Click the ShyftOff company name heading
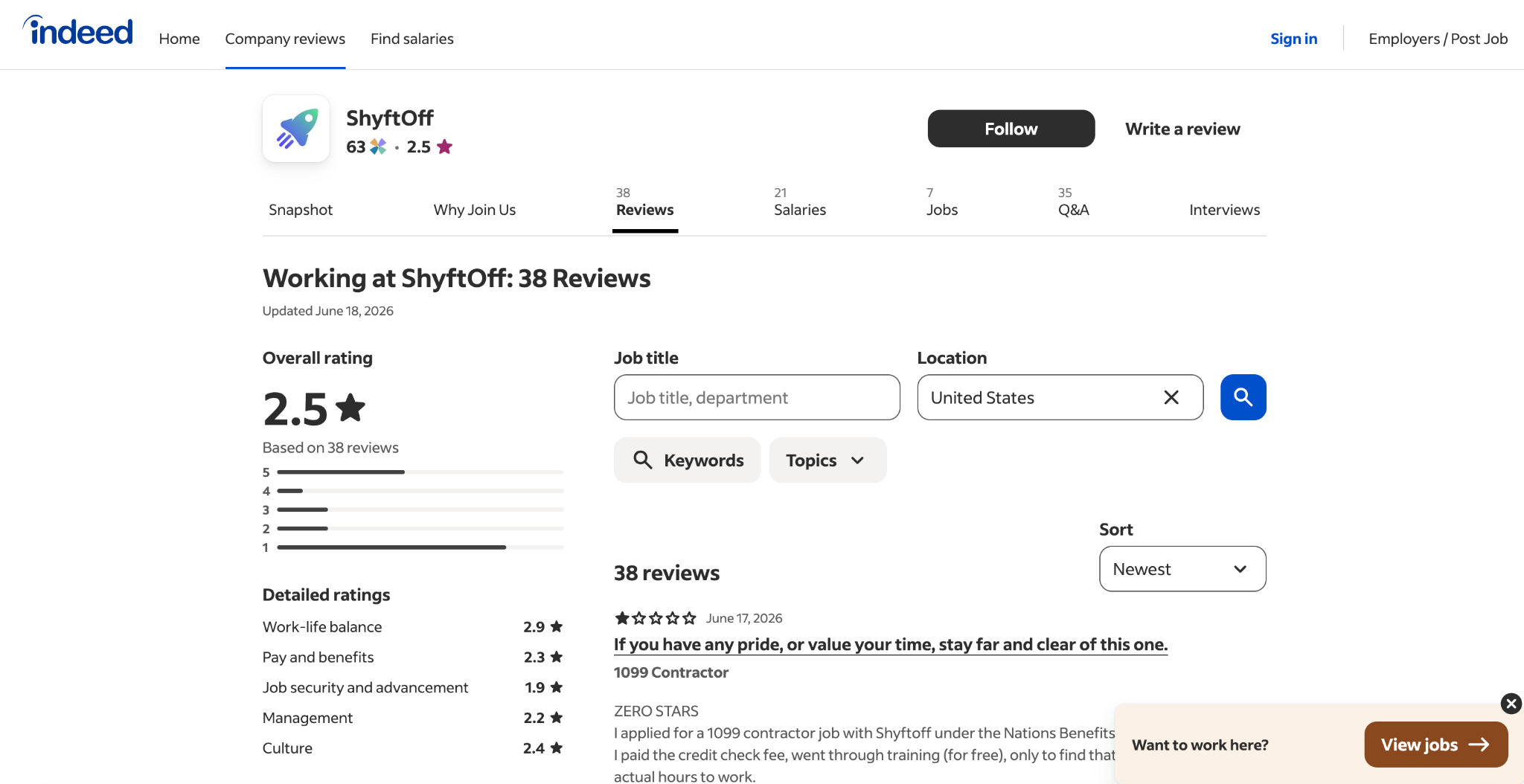1524x784 pixels. (x=390, y=118)
